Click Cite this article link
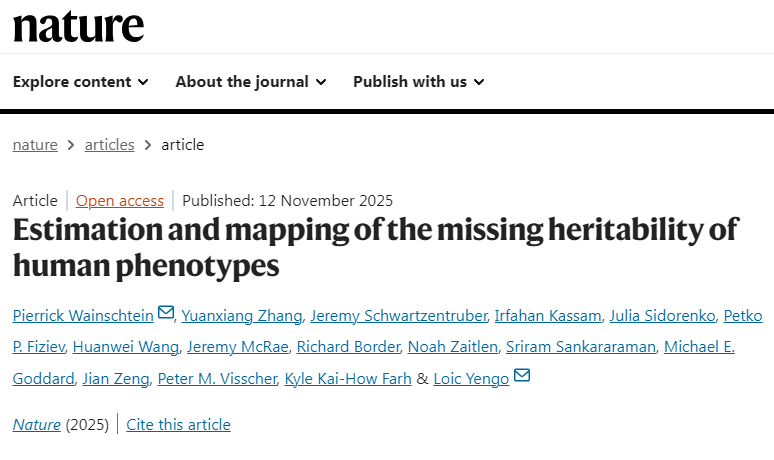774x460 pixels. point(179,425)
